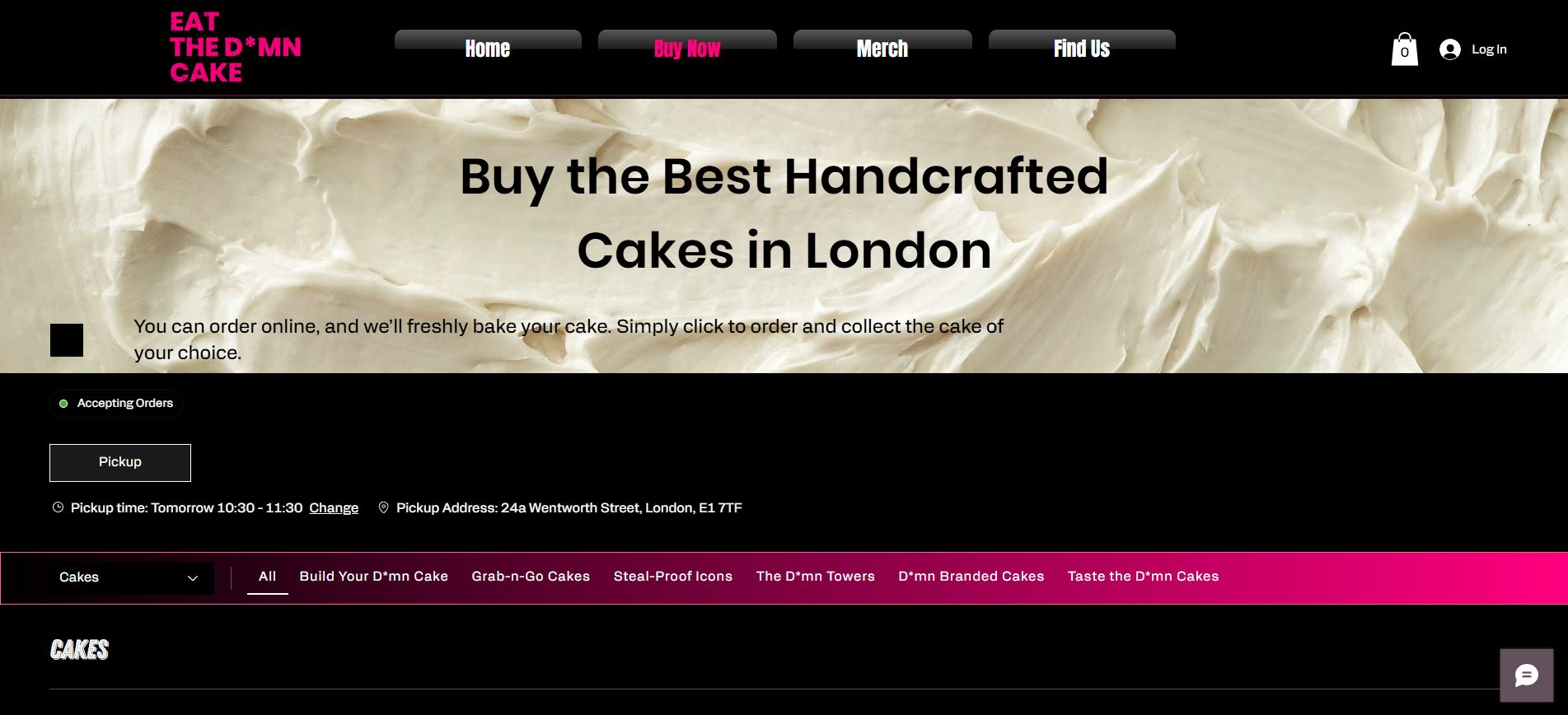This screenshot has height=715, width=1568.
Task: Open the Buy Now menu item
Action: point(687,49)
